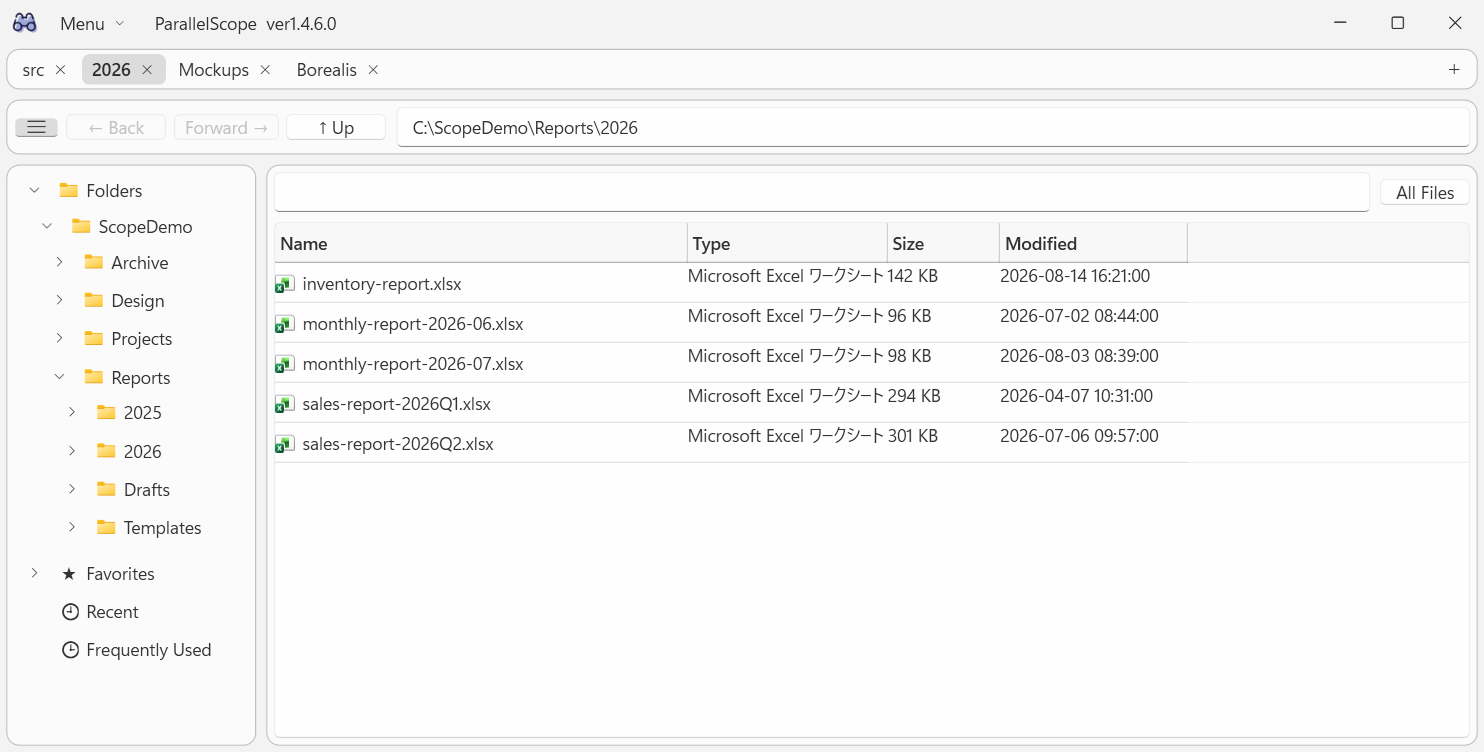Click the monthly-report-2026-06.xlsx Excel icon
This screenshot has width=1484, height=752.
pyautogui.click(x=285, y=324)
